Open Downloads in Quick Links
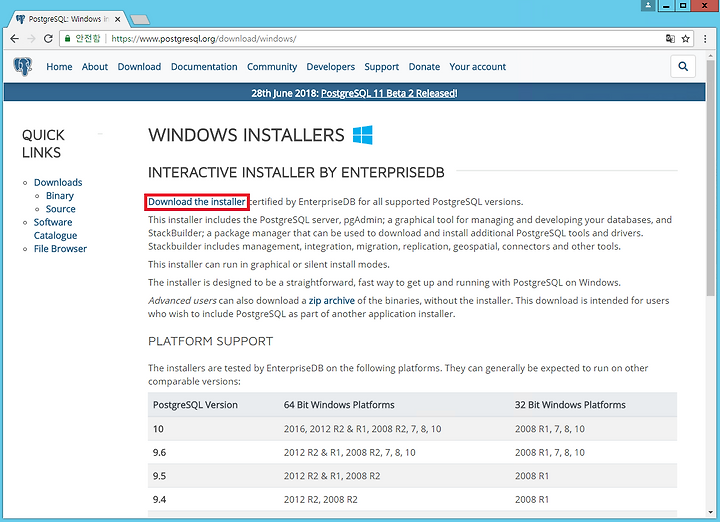The image size is (720, 522). pos(58,182)
